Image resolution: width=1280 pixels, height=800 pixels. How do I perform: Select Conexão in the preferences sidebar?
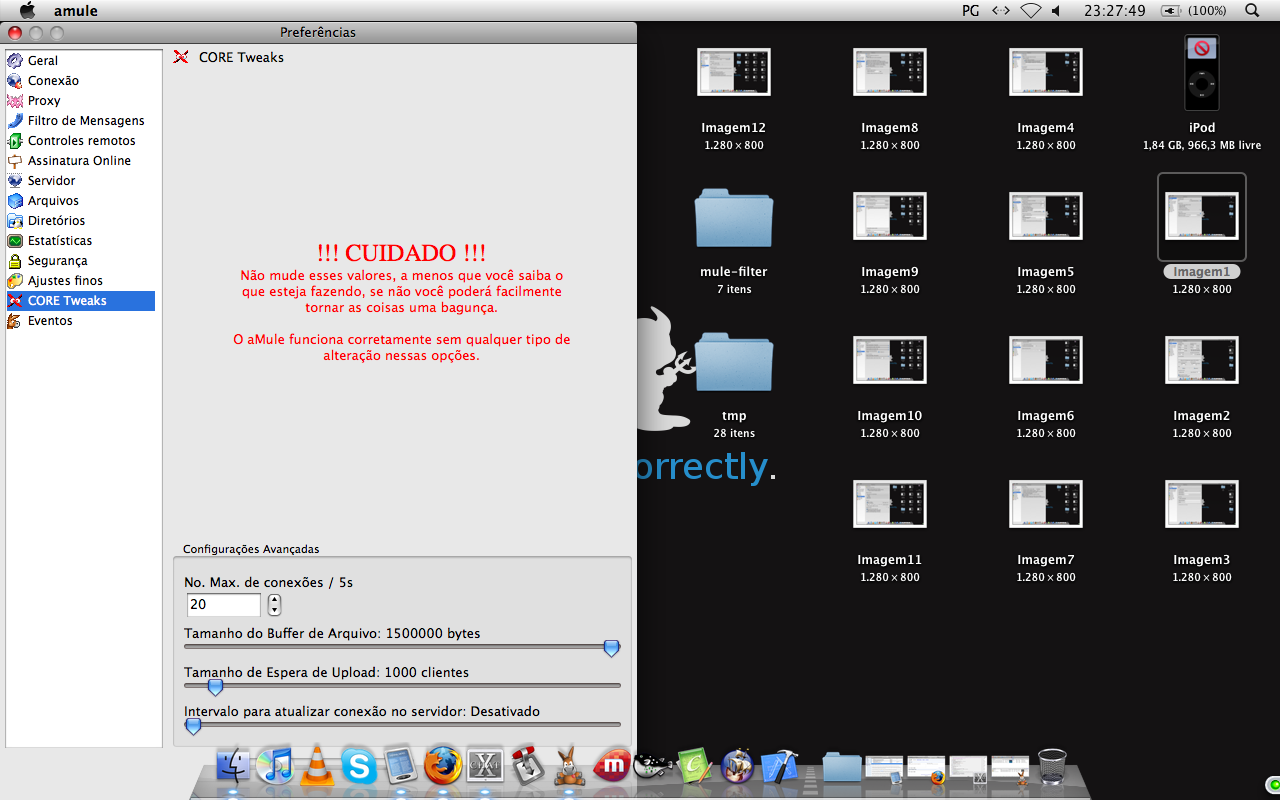[52, 81]
